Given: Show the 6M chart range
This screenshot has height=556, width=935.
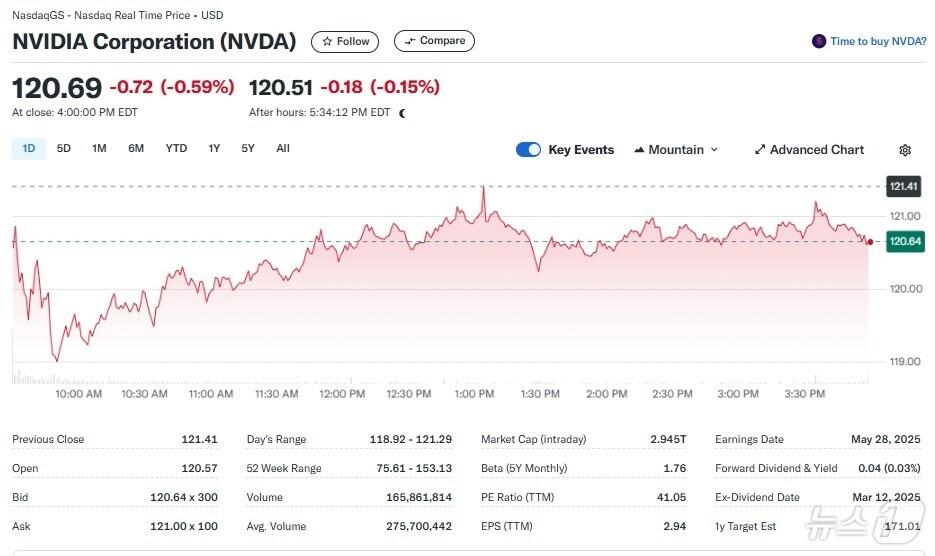Looking at the screenshot, I should pyautogui.click(x=136, y=149).
